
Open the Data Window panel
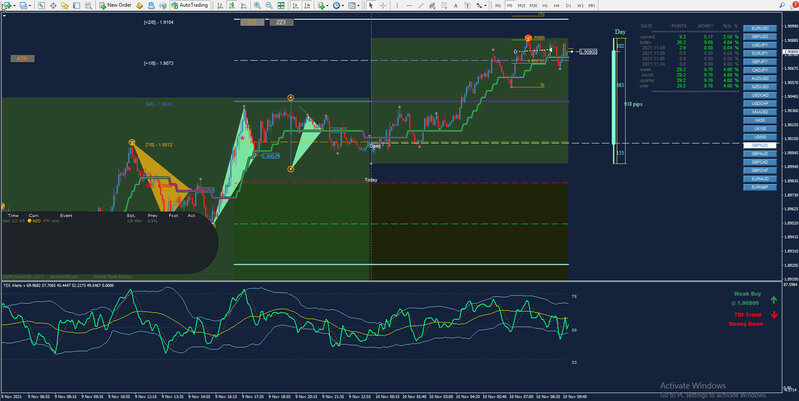coord(53,5)
